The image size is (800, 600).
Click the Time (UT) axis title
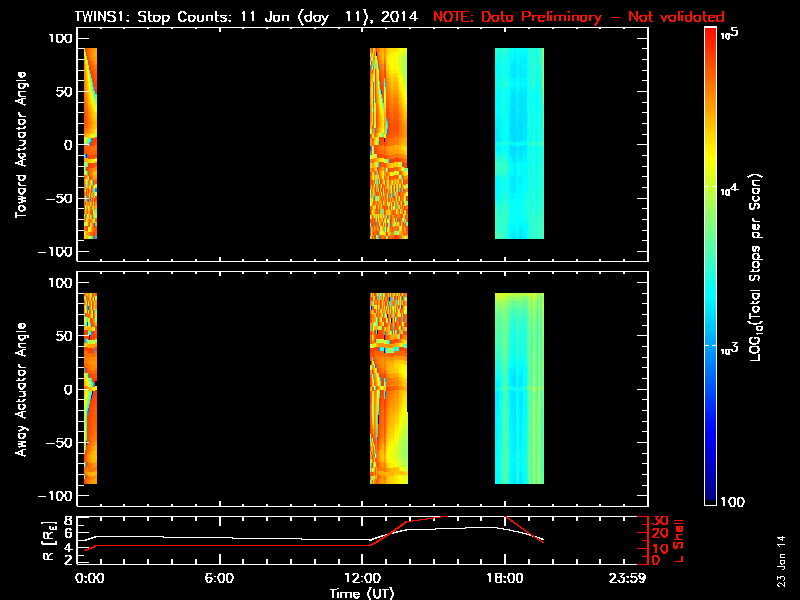coord(362,593)
